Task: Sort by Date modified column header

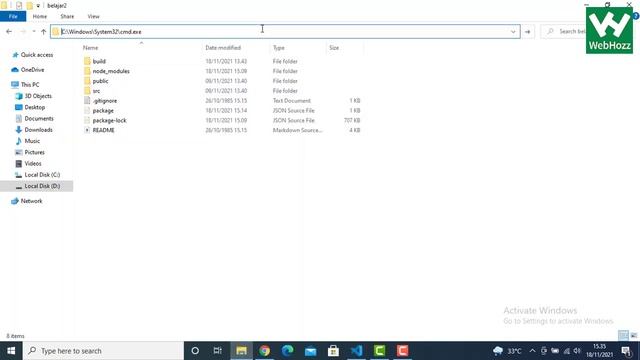Action: click(223, 48)
